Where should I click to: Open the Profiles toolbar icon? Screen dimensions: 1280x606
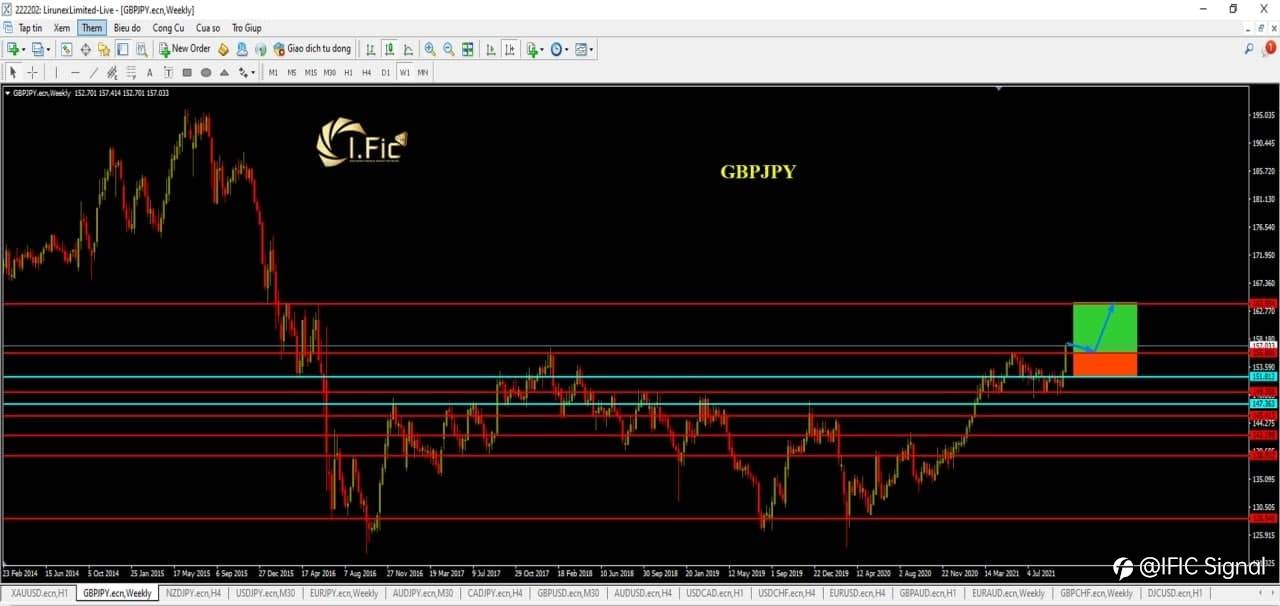click(38, 49)
